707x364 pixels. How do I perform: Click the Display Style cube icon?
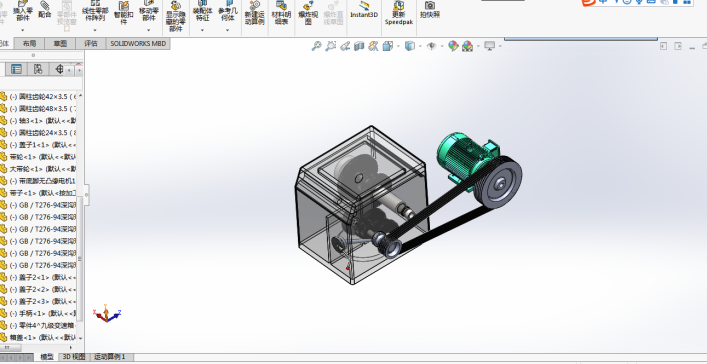409,46
